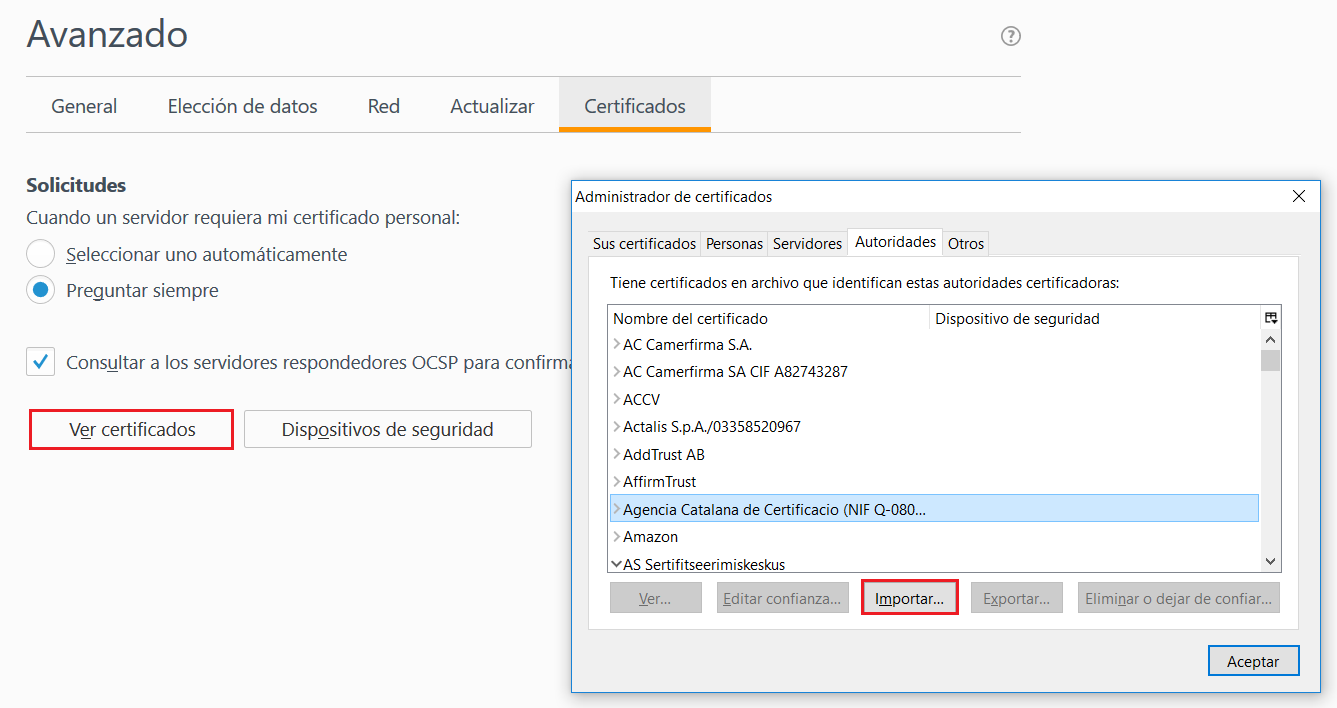Screen dimensions: 1337x708
Task: Open the 'Sus certificados' tab
Action: pyautogui.click(x=644, y=243)
